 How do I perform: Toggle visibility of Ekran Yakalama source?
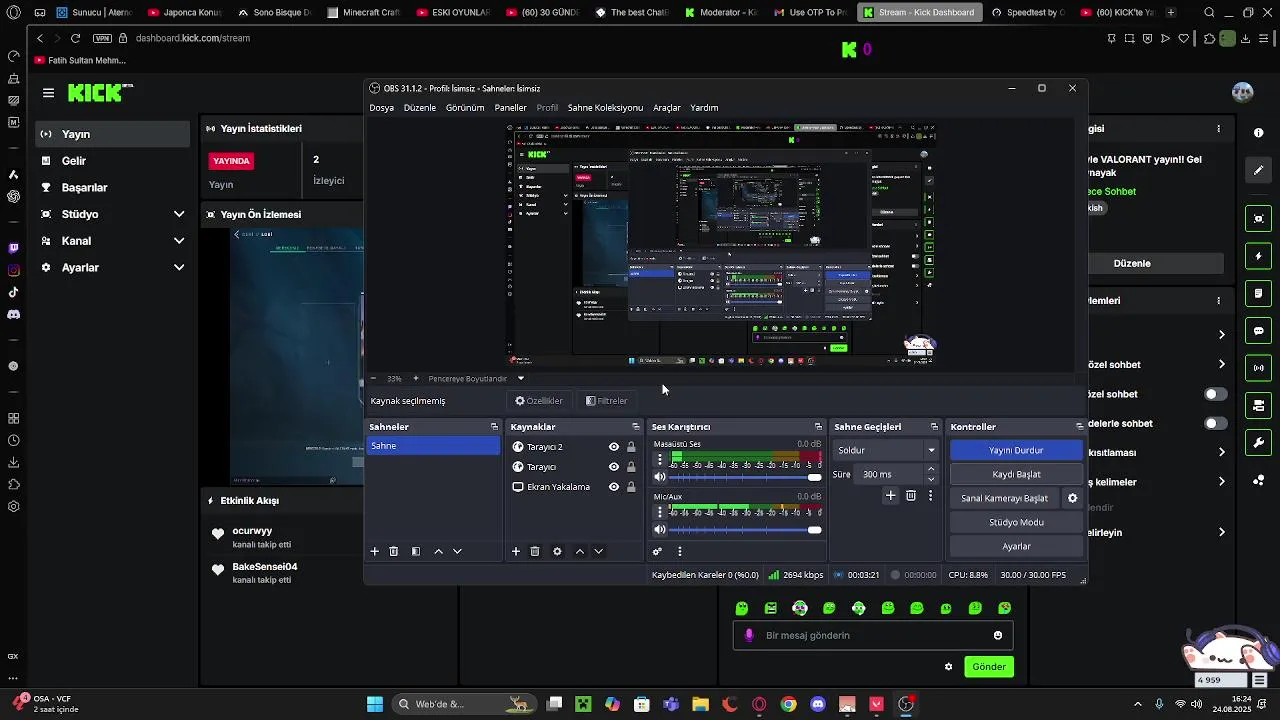(614, 487)
